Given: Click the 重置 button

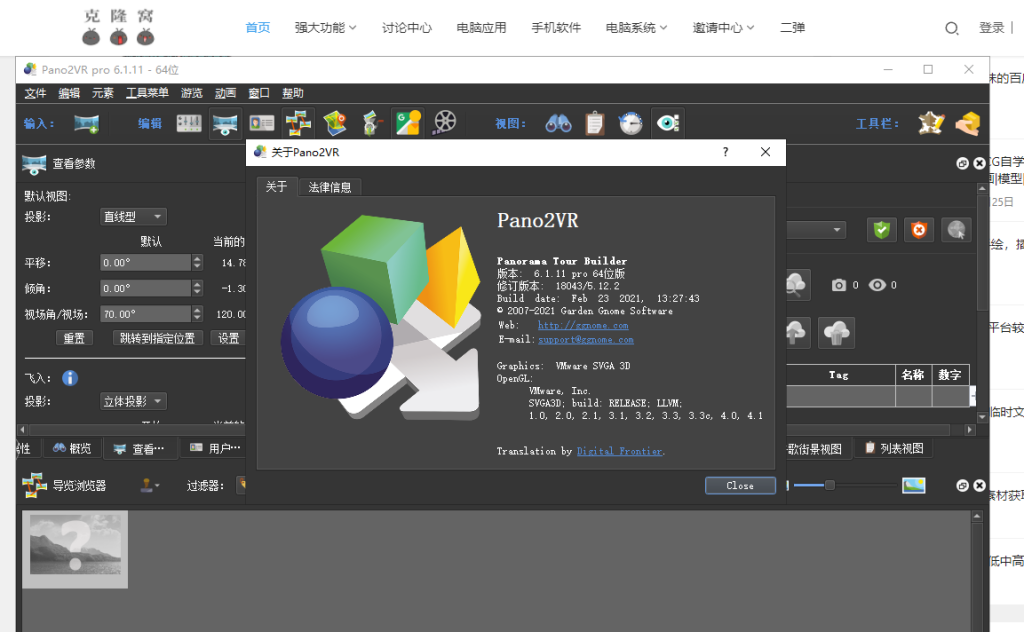Looking at the screenshot, I should point(74,338).
